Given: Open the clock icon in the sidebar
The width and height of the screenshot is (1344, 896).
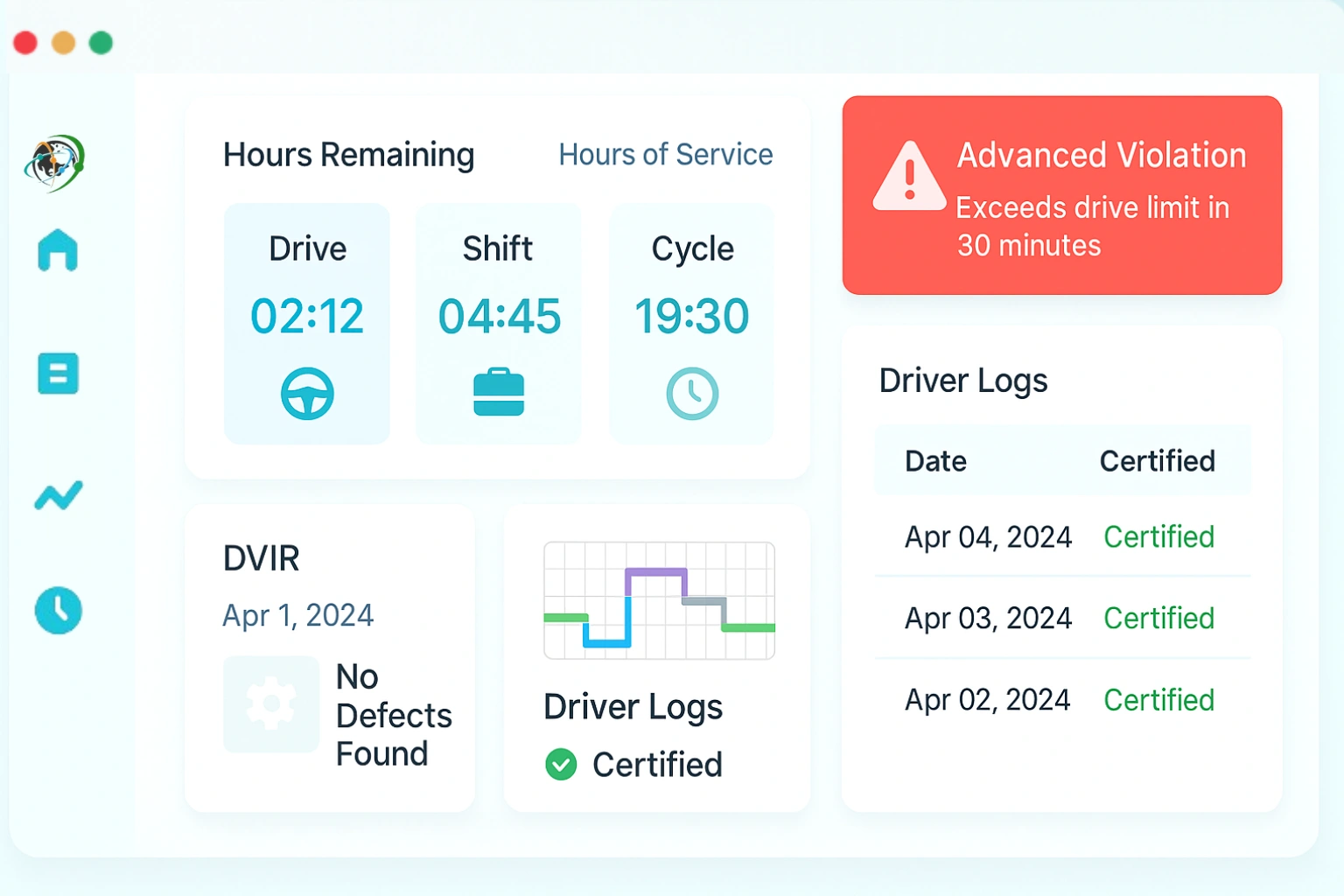Looking at the screenshot, I should pos(58,611).
